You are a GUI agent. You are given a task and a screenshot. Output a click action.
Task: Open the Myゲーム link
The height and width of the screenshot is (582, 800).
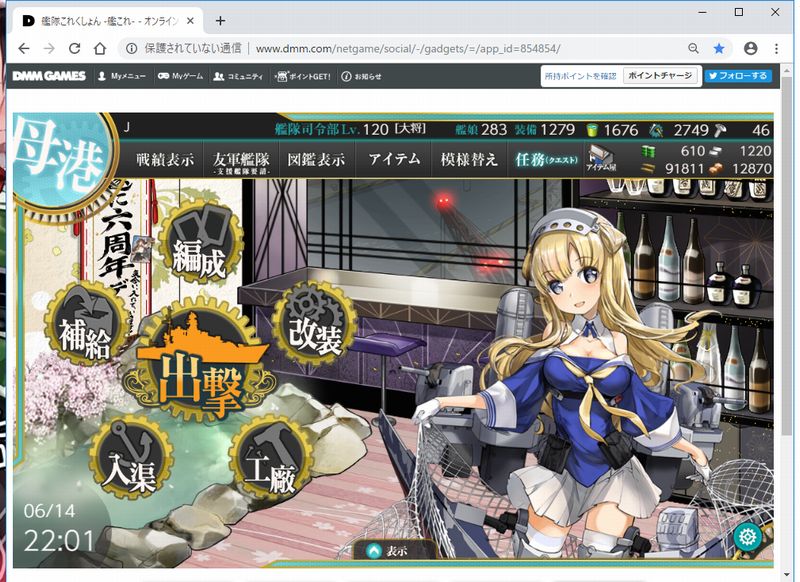click(180, 76)
